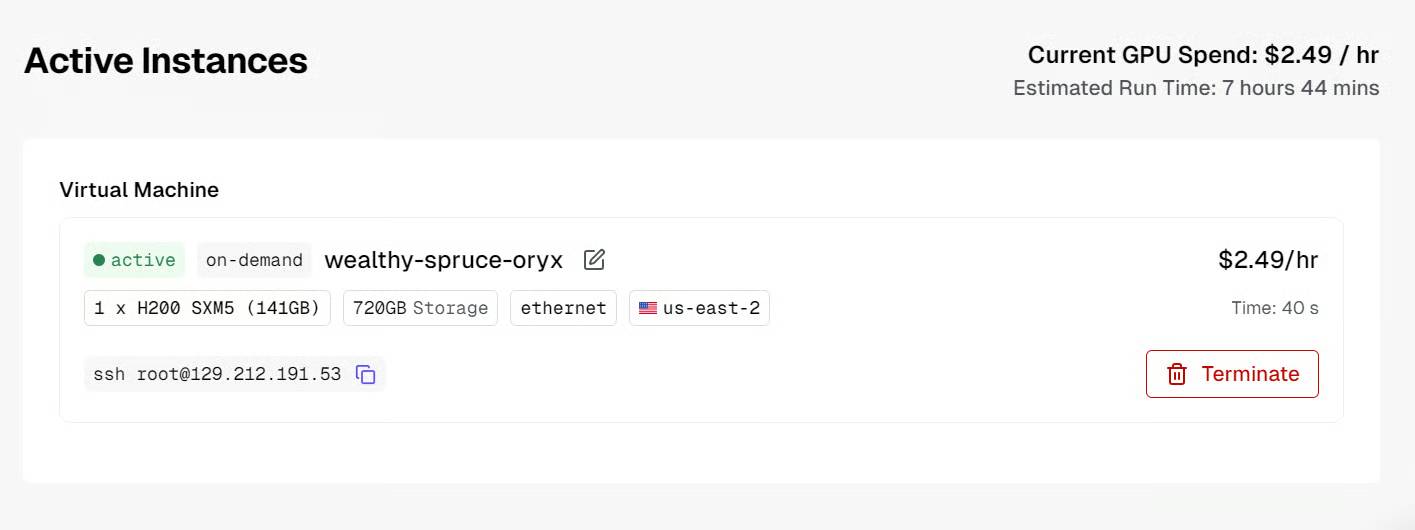1415x530 pixels.
Task: Click the on-demand pricing badge
Action: click(254, 260)
